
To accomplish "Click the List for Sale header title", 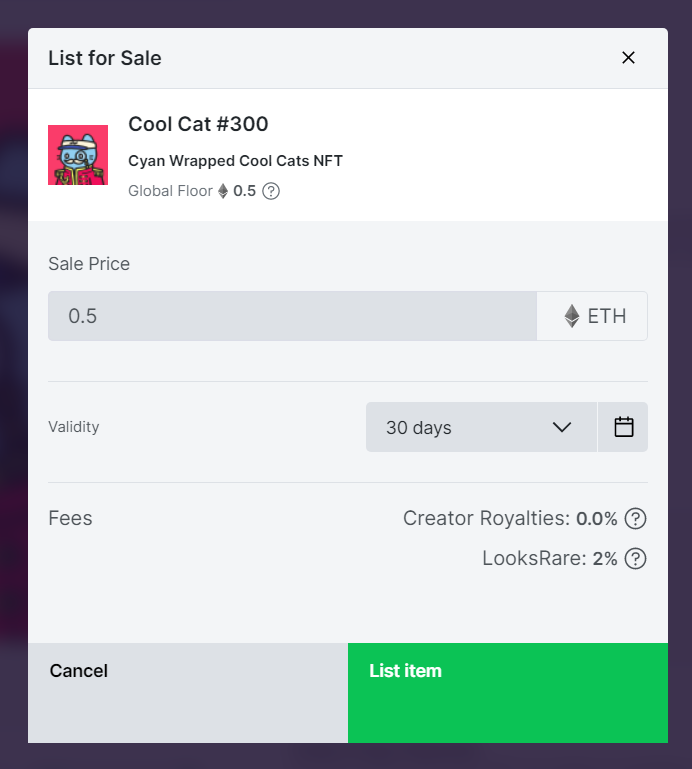I will [104, 58].
